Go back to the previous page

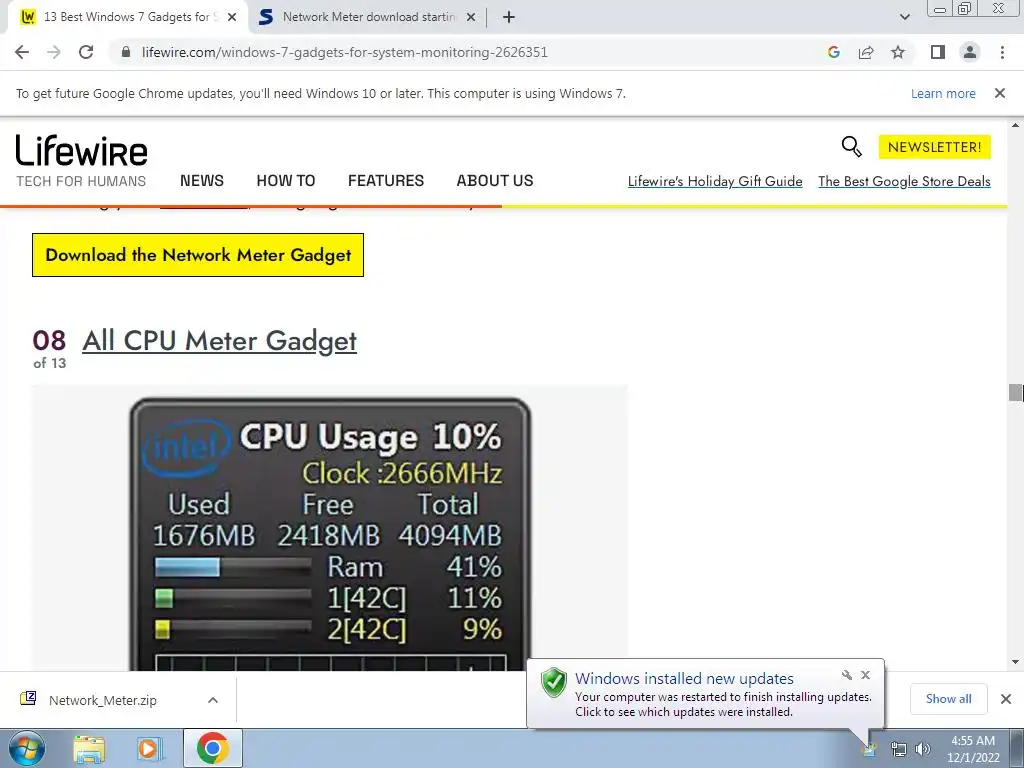pos(22,52)
